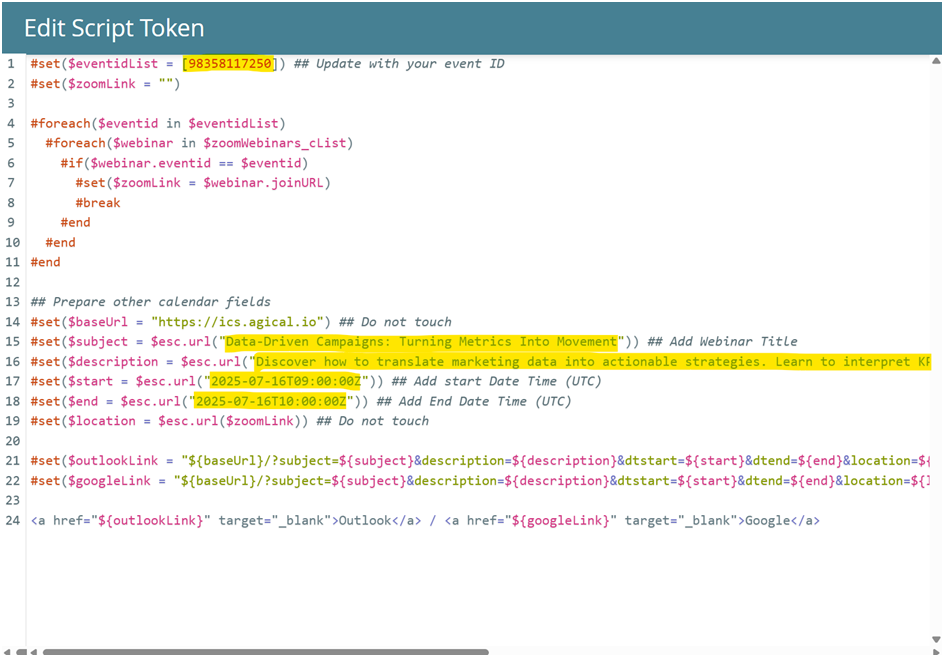Click line number 24 in the gutter

click(13, 521)
